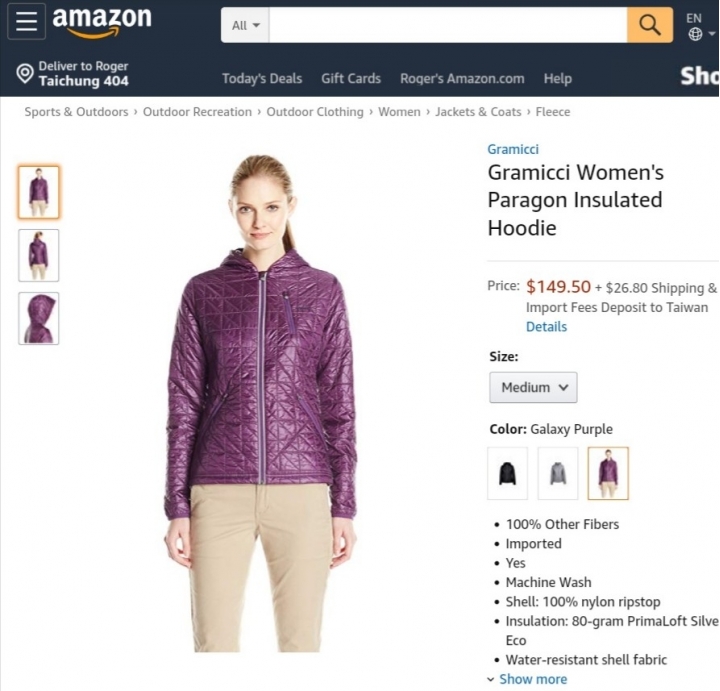
Task: Click the Gramicci brand link
Action: (513, 149)
